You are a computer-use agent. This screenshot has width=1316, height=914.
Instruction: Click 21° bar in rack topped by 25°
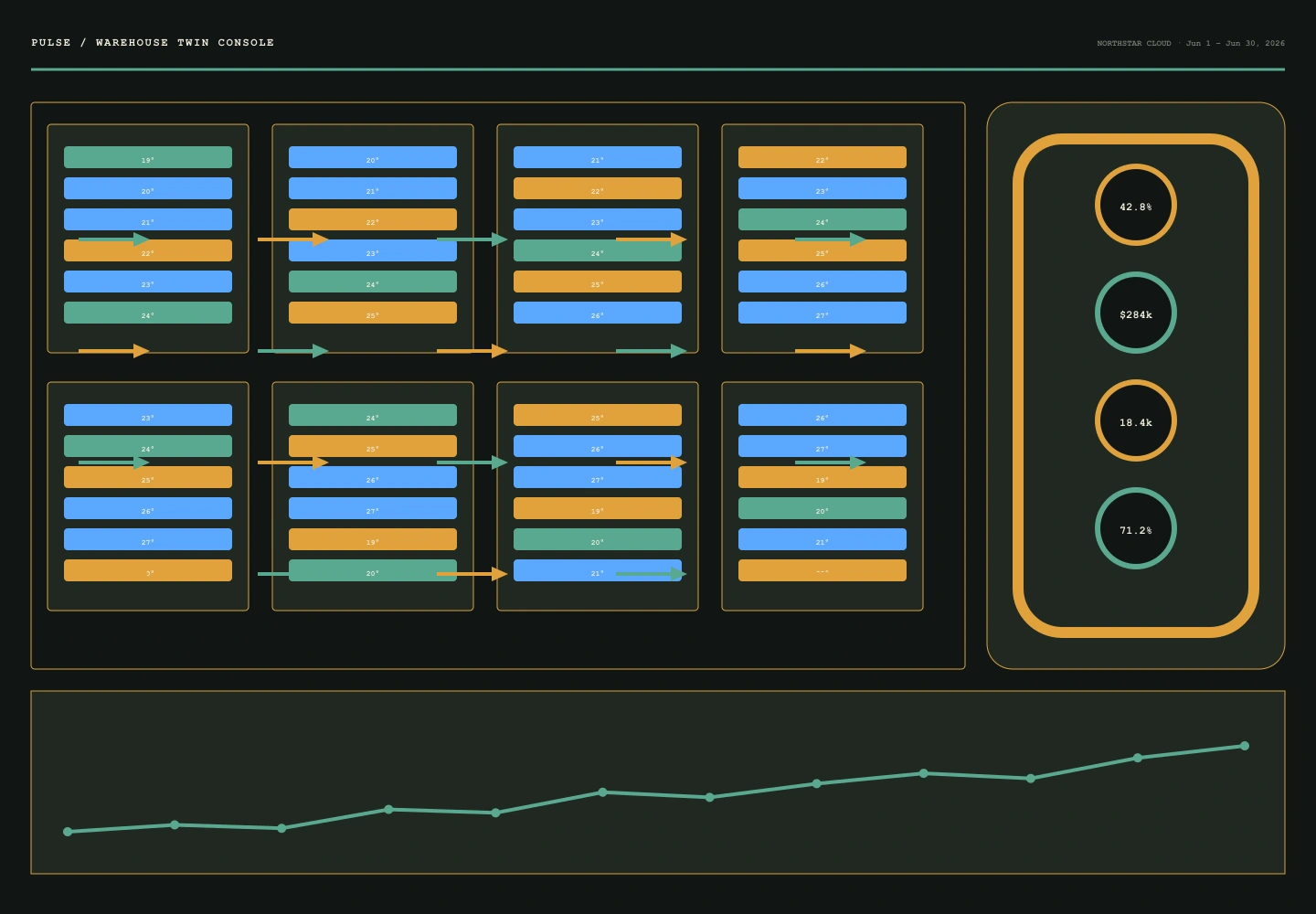pyautogui.click(x=598, y=570)
